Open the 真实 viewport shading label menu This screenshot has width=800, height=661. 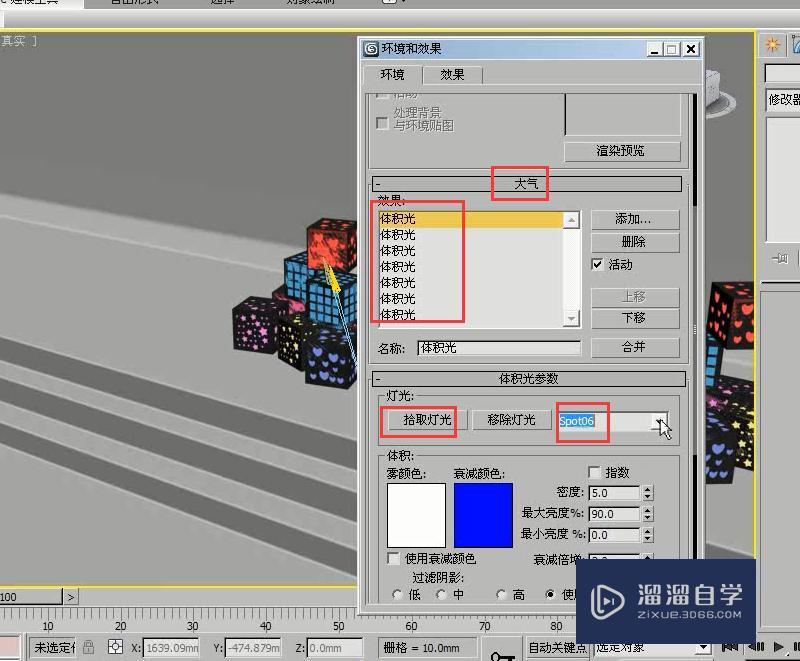click(13, 41)
